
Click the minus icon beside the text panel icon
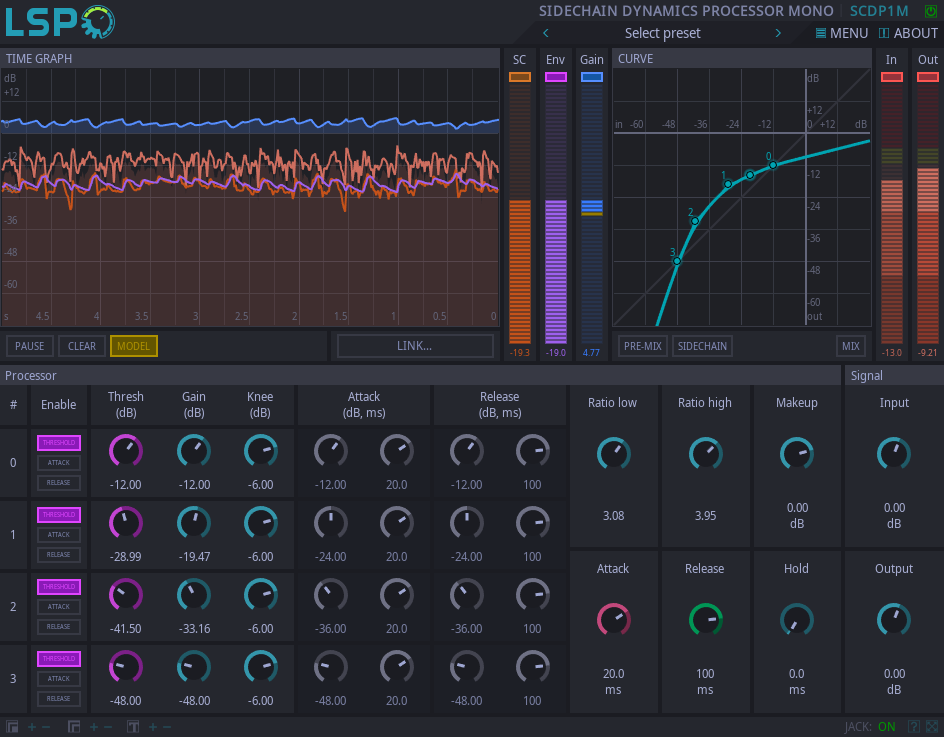165,727
